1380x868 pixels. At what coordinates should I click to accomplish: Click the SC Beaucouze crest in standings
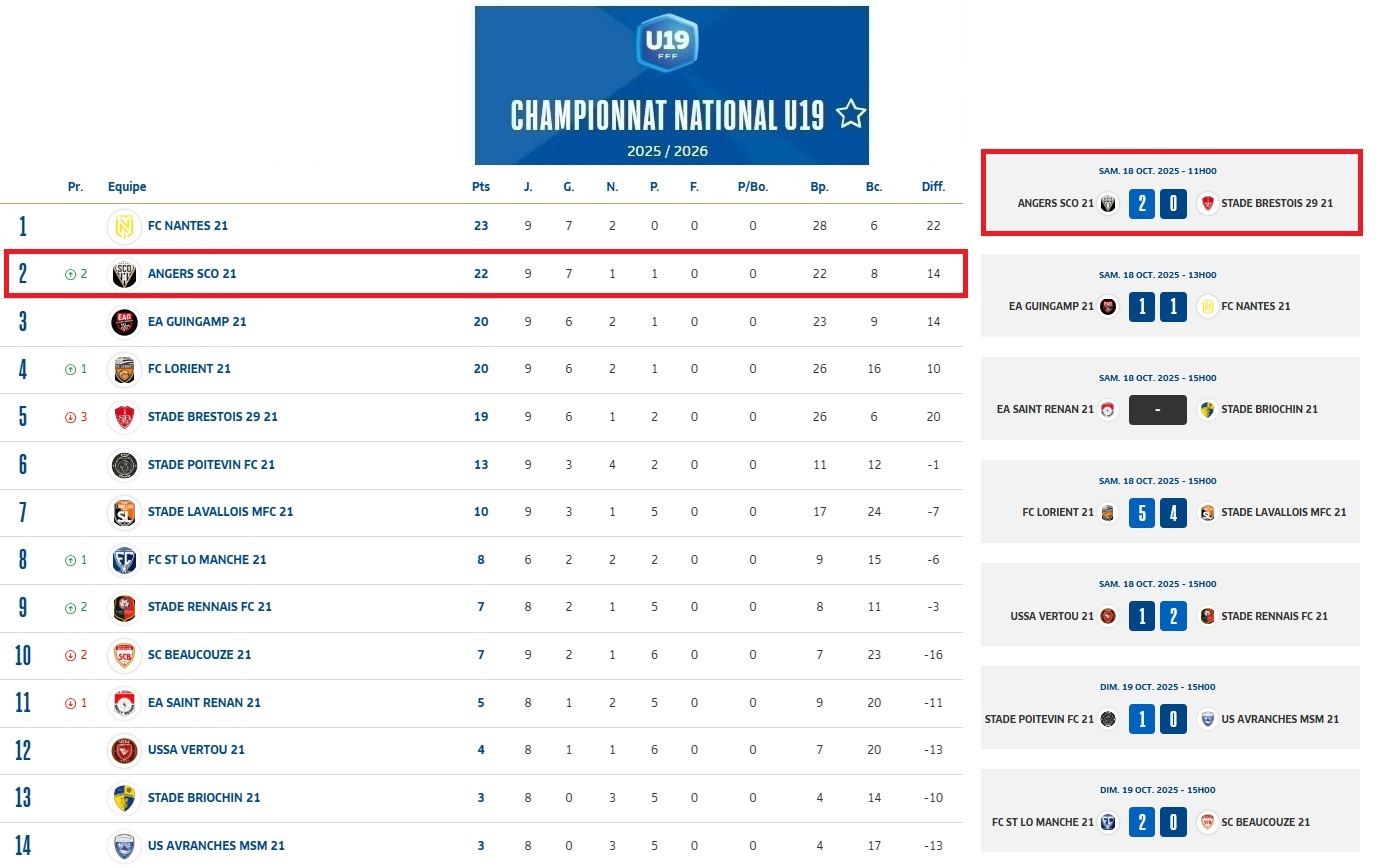[124, 655]
